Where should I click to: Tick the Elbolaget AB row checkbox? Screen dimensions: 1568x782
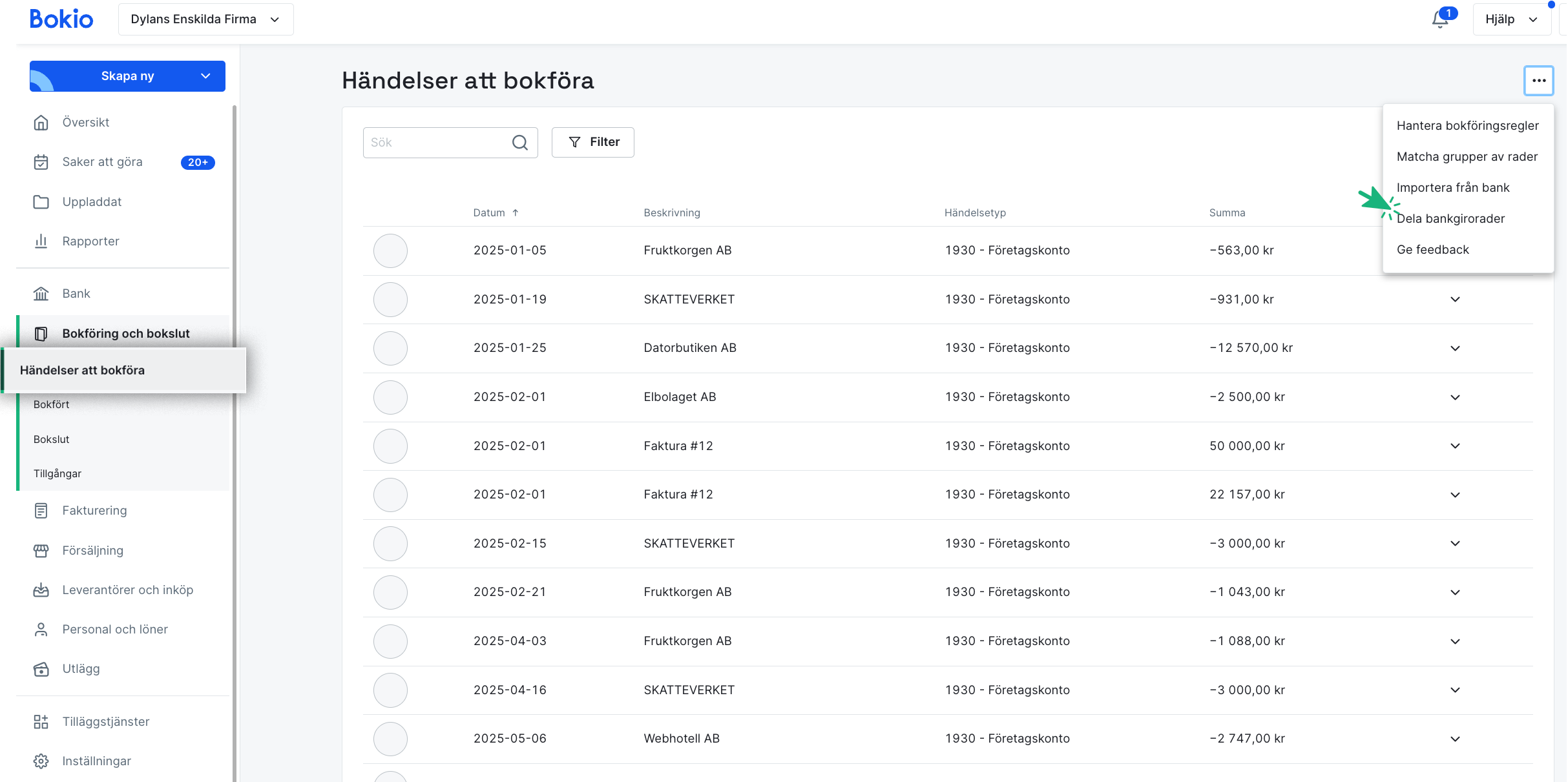tap(390, 397)
